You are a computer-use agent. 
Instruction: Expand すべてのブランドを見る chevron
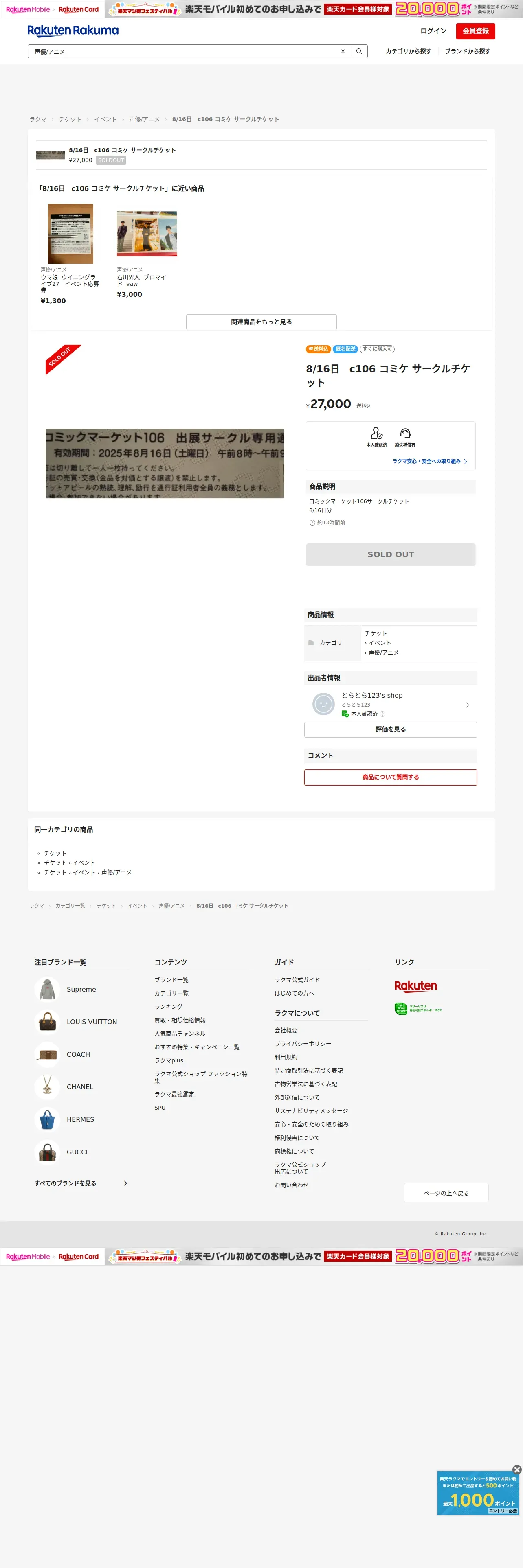125,1183
